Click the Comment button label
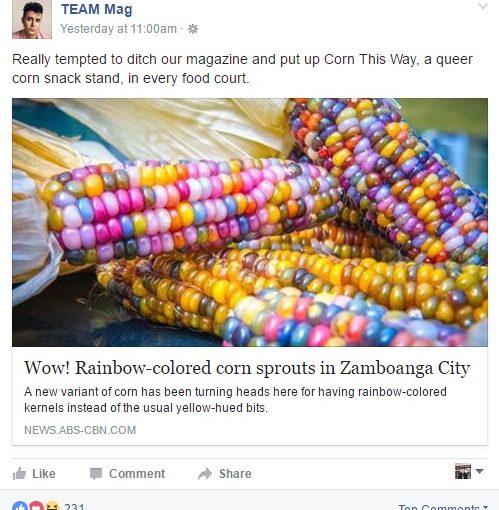 point(137,474)
